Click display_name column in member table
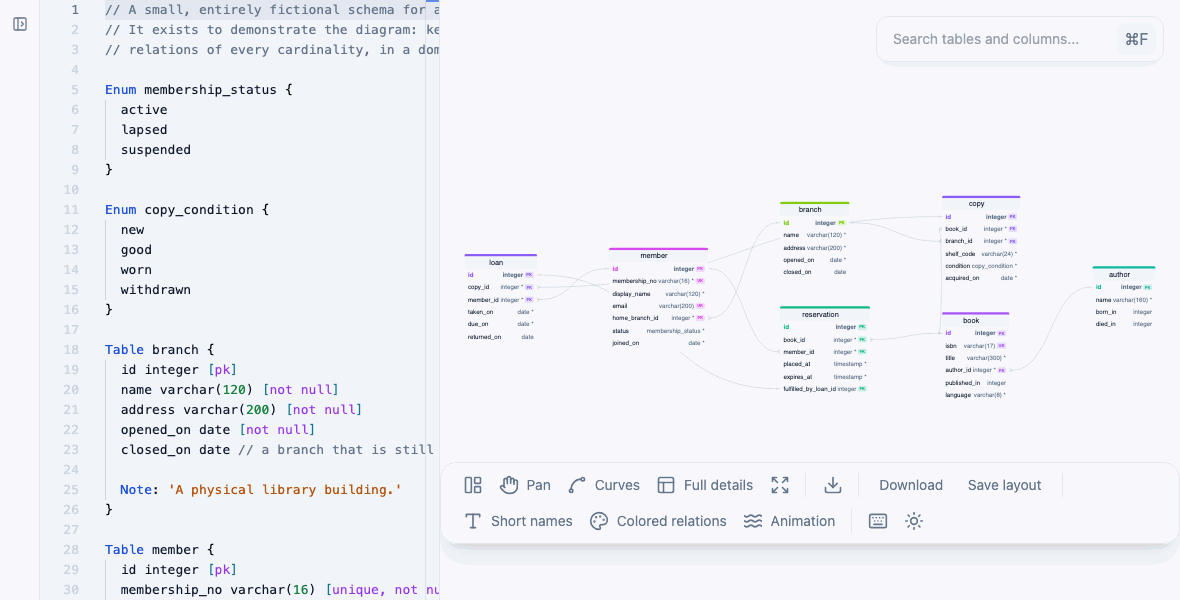The width and height of the screenshot is (1180, 600). click(x=658, y=294)
